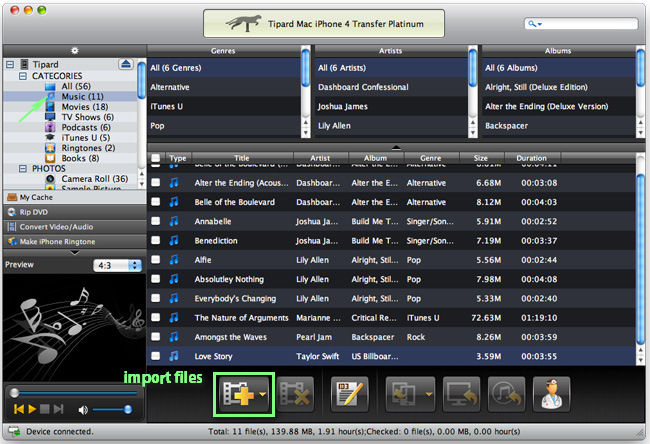650x444 pixels.
Task: Click the eject device icon
Action: tap(126, 64)
